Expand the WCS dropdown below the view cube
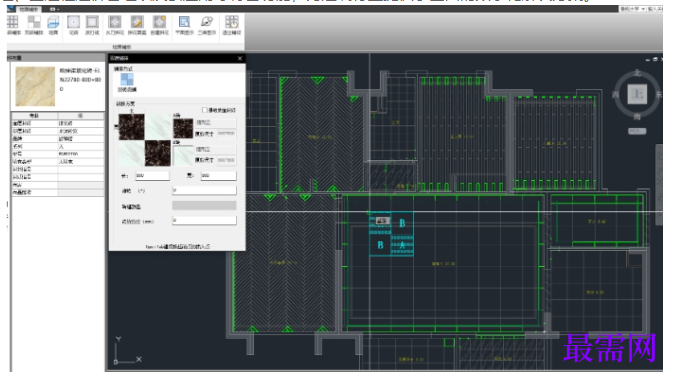This screenshot has height=379, width=675. pos(637,131)
